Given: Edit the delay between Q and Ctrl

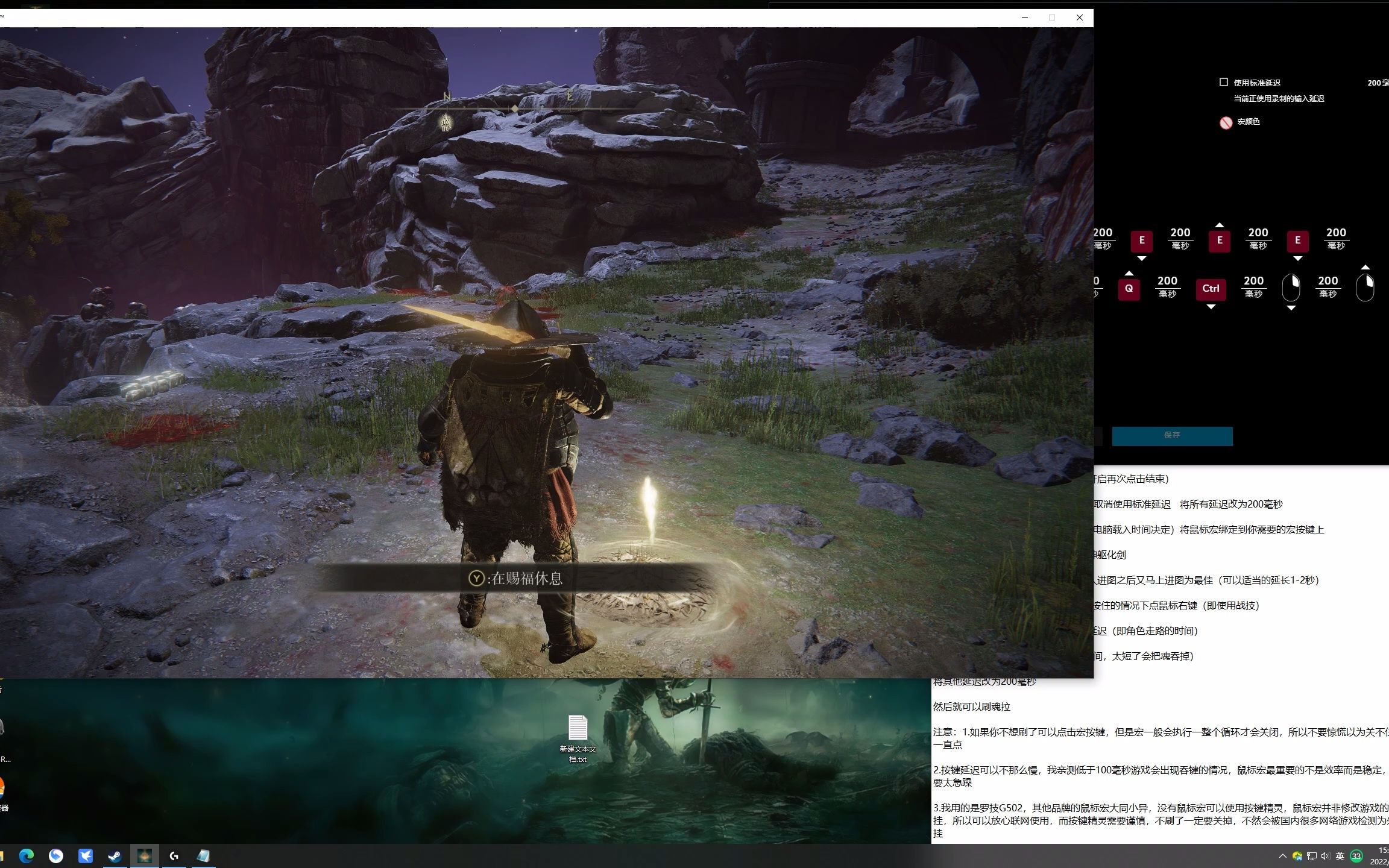Looking at the screenshot, I should [x=1167, y=286].
